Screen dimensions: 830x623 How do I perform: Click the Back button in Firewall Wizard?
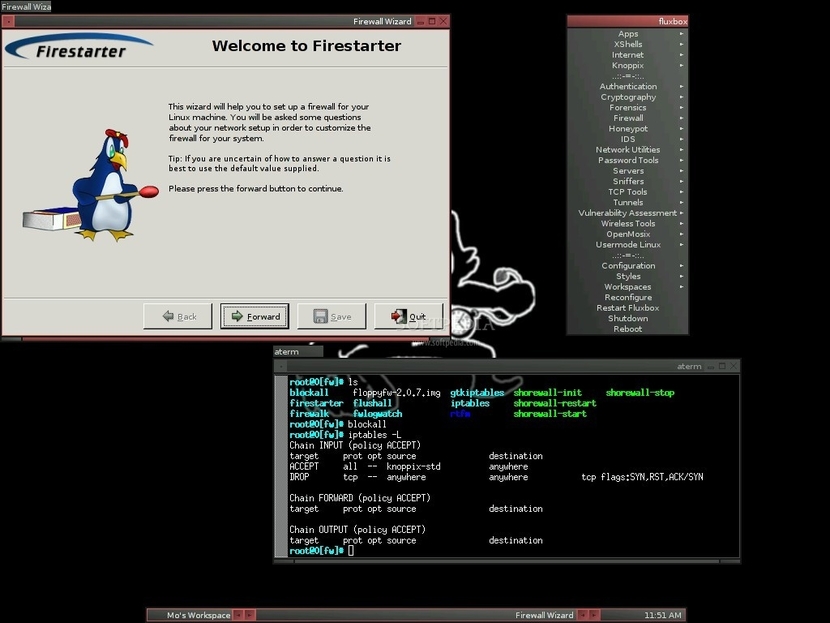click(x=177, y=316)
